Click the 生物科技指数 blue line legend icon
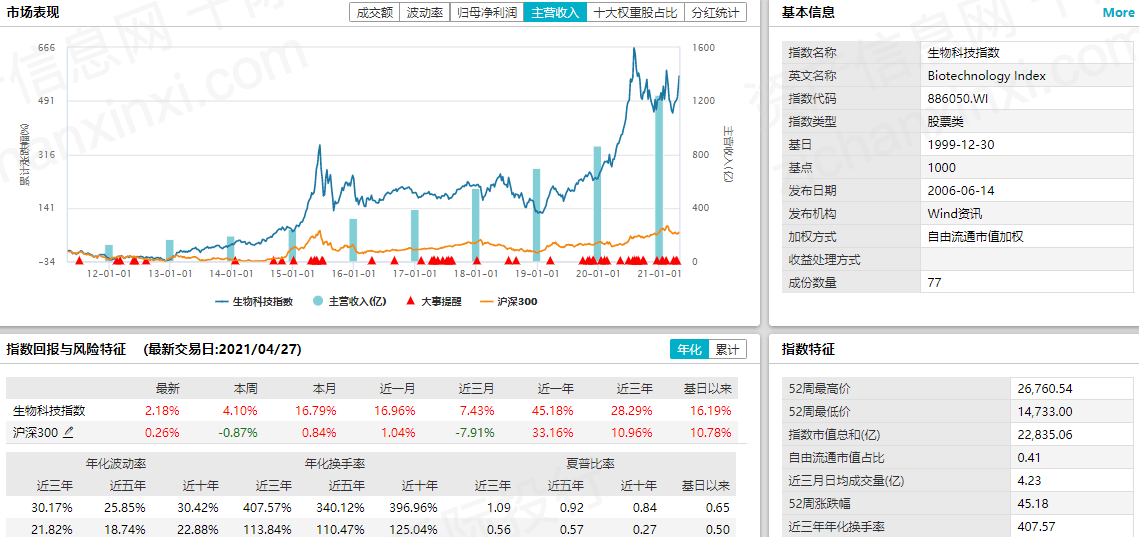This screenshot has width=1139, height=537. [220, 301]
